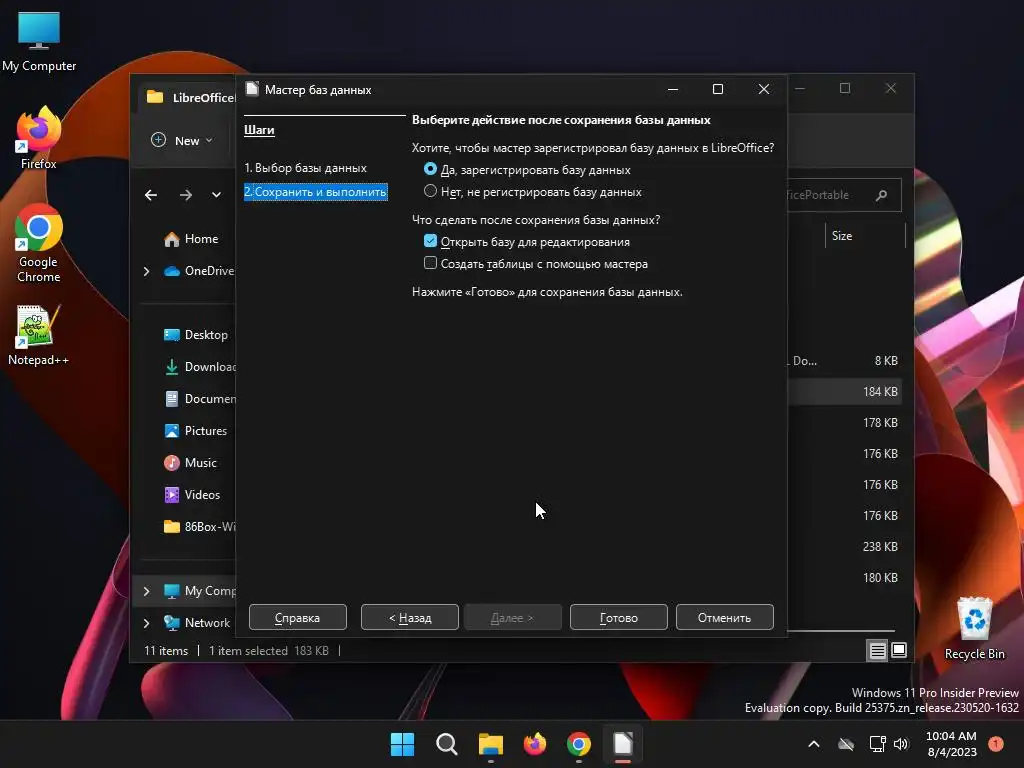This screenshot has height=768, width=1024.
Task: Click the back arrow in File Explorer
Action: pos(151,195)
